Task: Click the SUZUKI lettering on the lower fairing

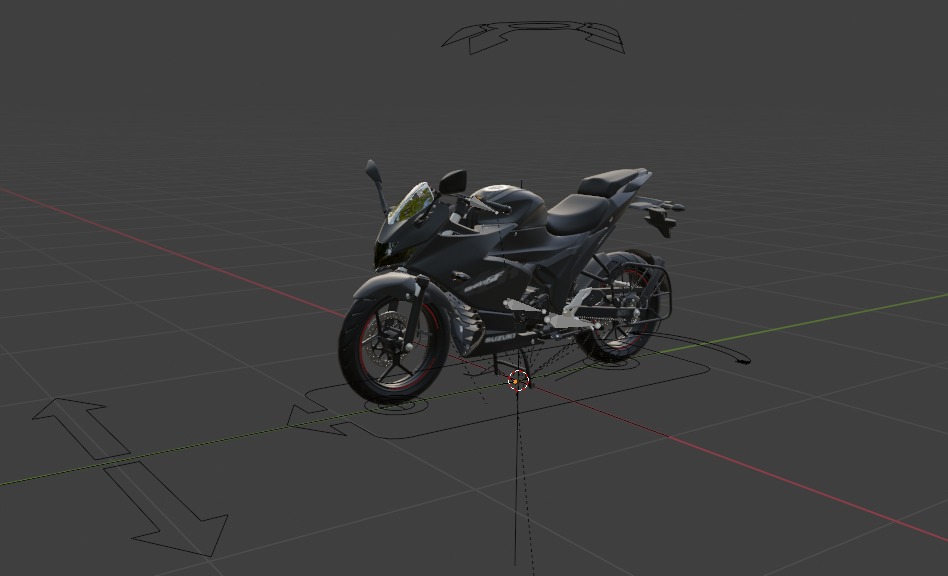Action: click(x=500, y=337)
